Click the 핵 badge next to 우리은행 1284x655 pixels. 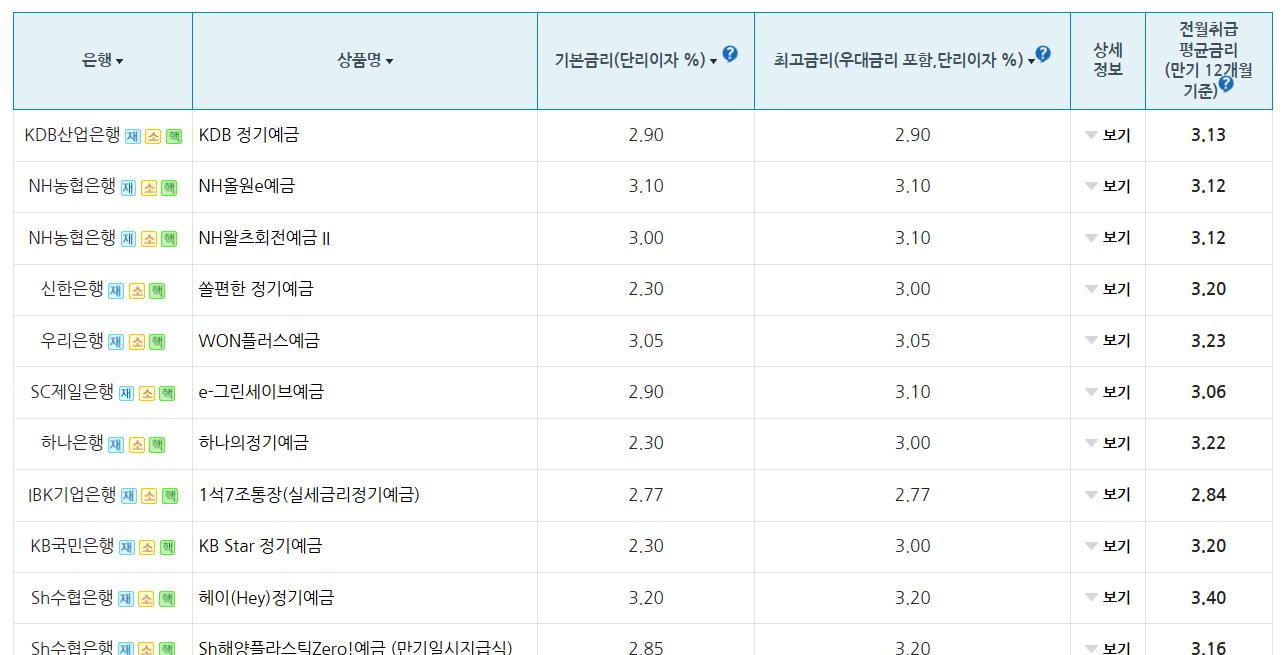coord(157,342)
